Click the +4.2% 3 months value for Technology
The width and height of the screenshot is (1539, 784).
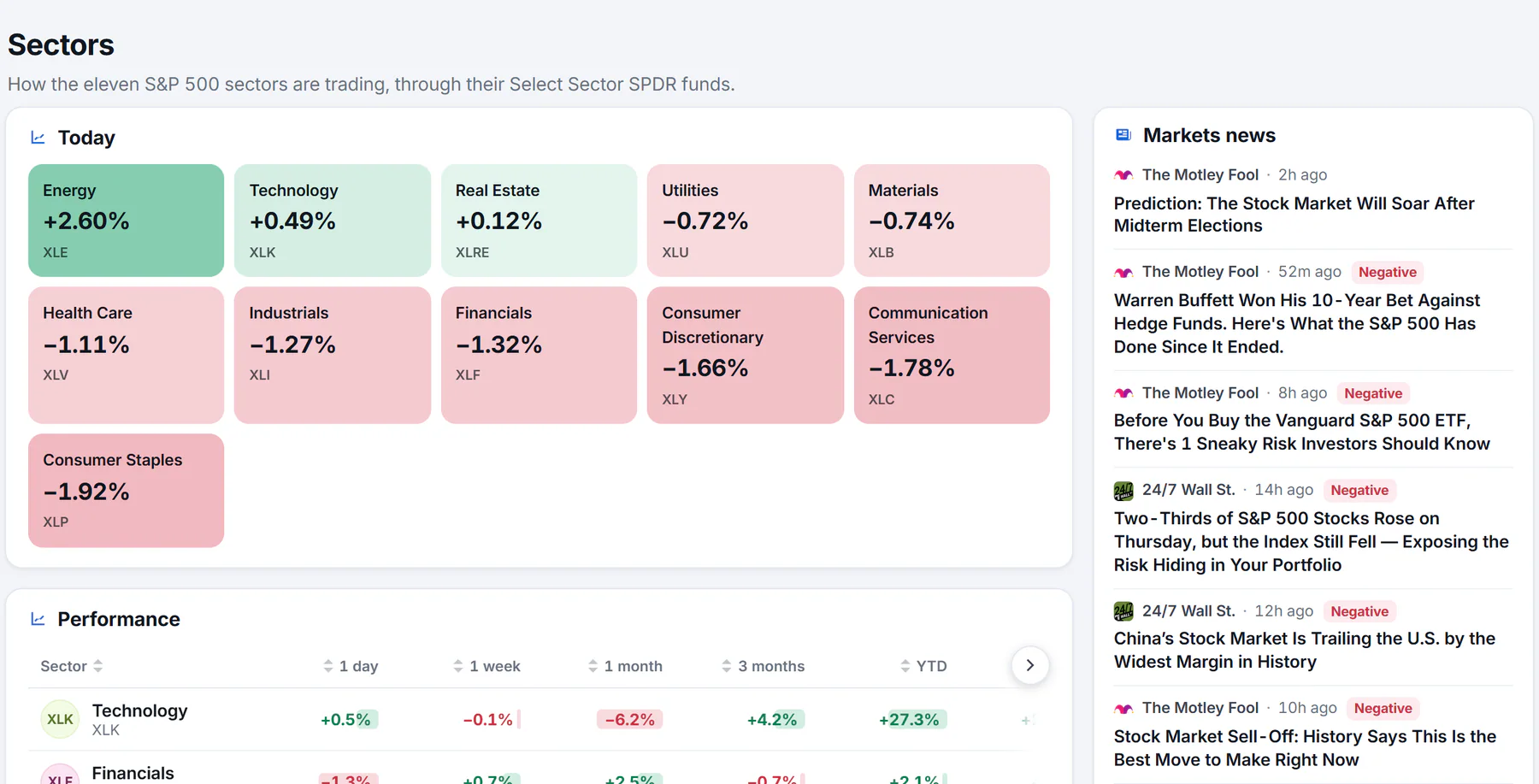(x=774, y=720)
